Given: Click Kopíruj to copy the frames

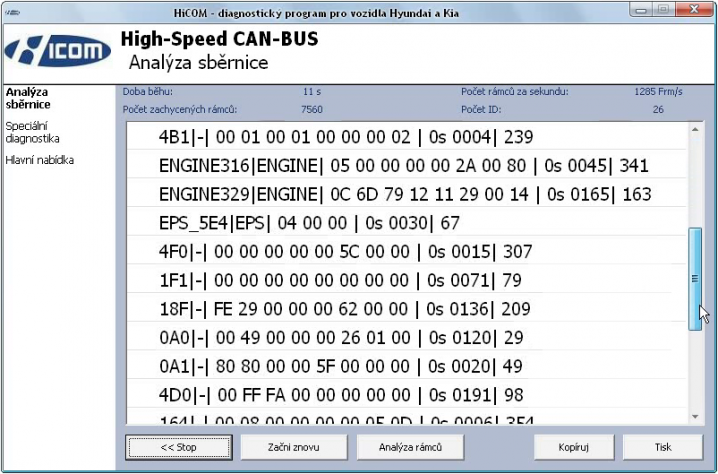Looking at the screenshot, I should (x=572, y=447).
